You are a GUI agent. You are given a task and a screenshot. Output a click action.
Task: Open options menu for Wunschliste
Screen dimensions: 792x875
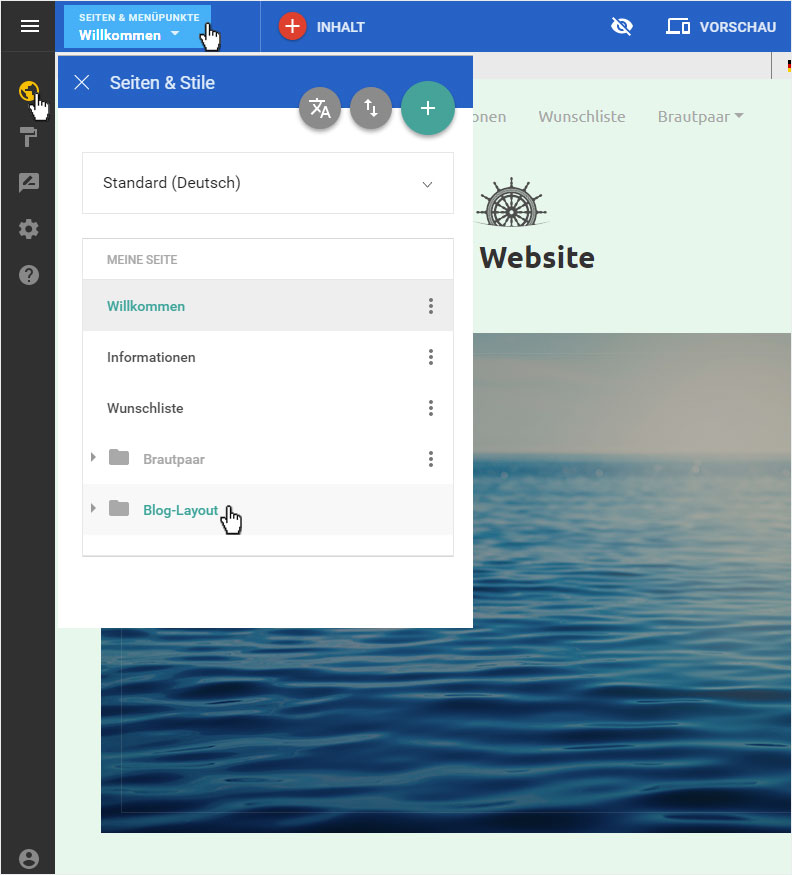click(x=430, y=408)
